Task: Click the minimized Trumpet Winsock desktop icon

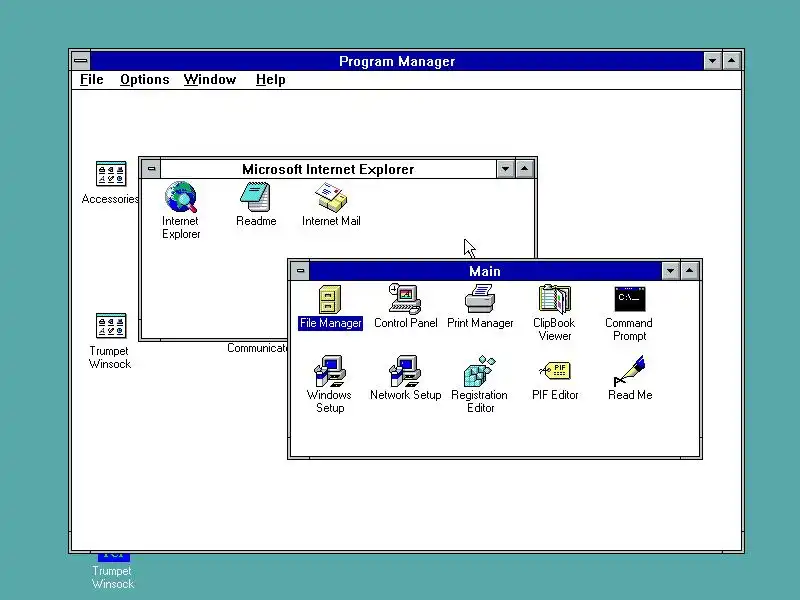Action: [113, 571]
